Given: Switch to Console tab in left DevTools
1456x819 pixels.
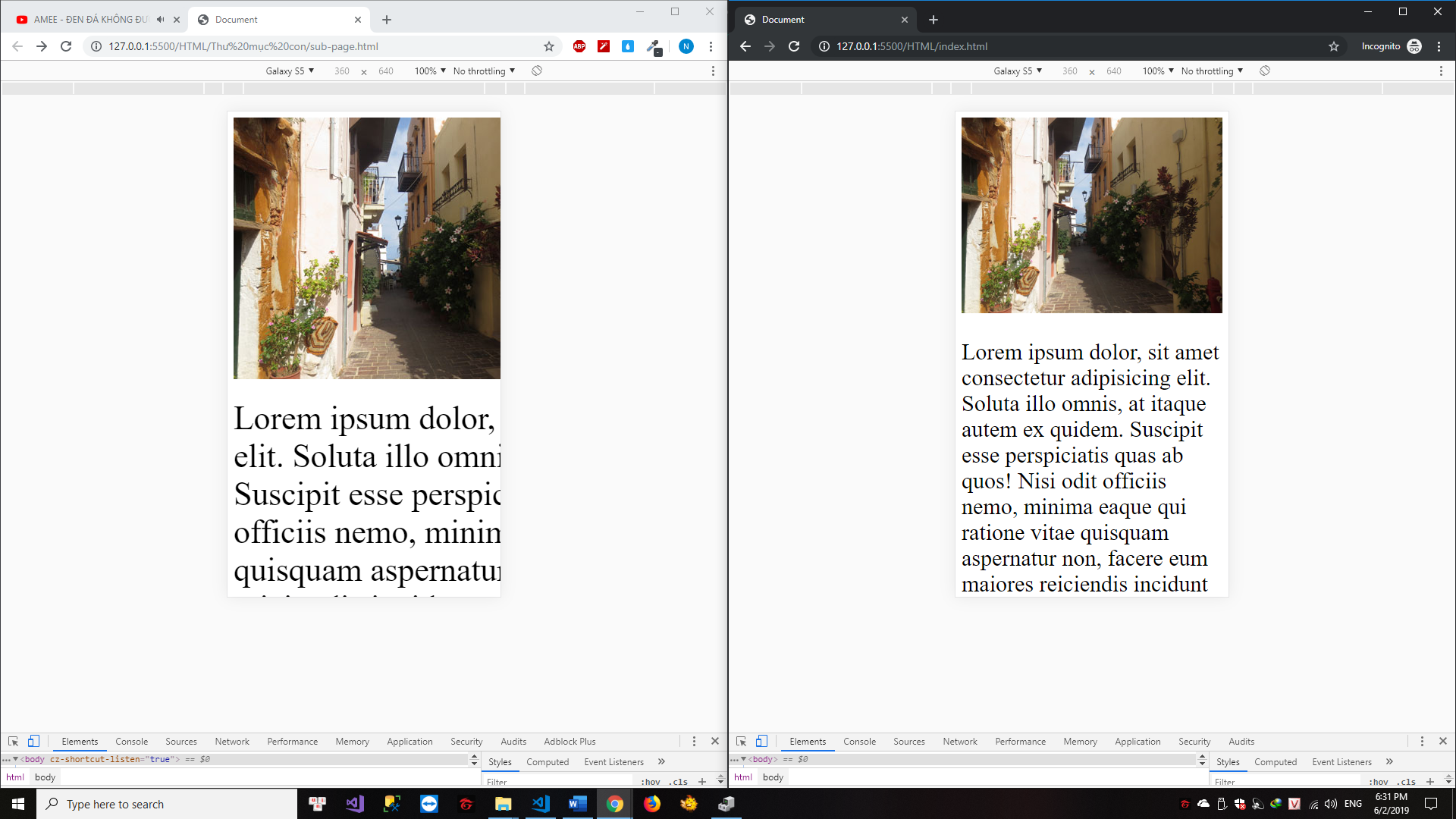Looking at the screenshot, I should click(131, 742).
